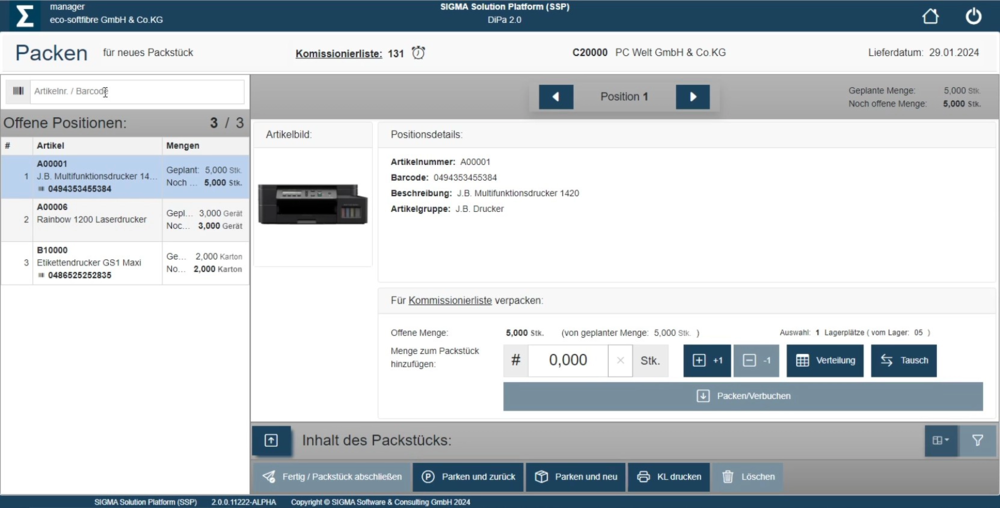Click the power logout icon

click(x=973, y=16)
